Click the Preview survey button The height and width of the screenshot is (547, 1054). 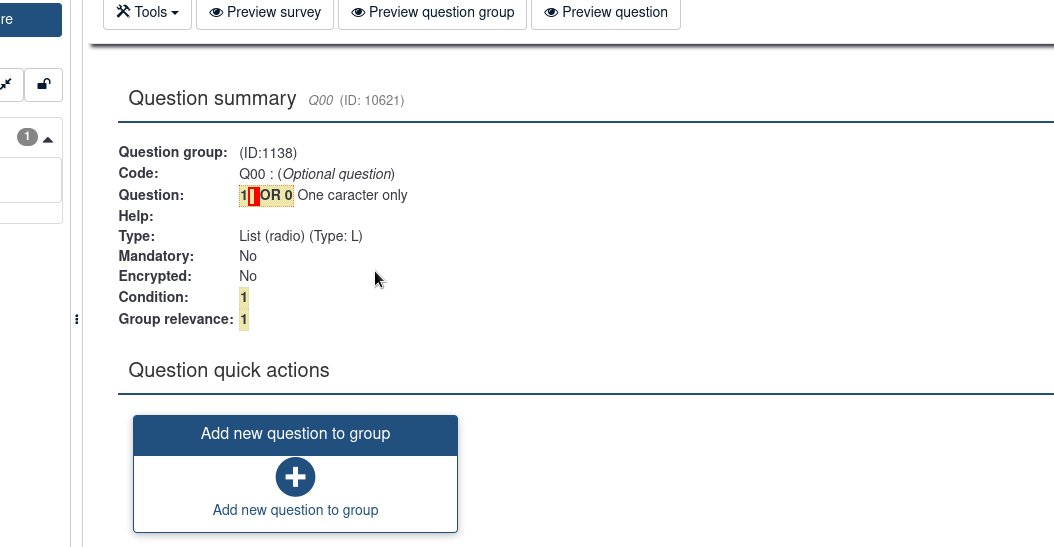265,13
